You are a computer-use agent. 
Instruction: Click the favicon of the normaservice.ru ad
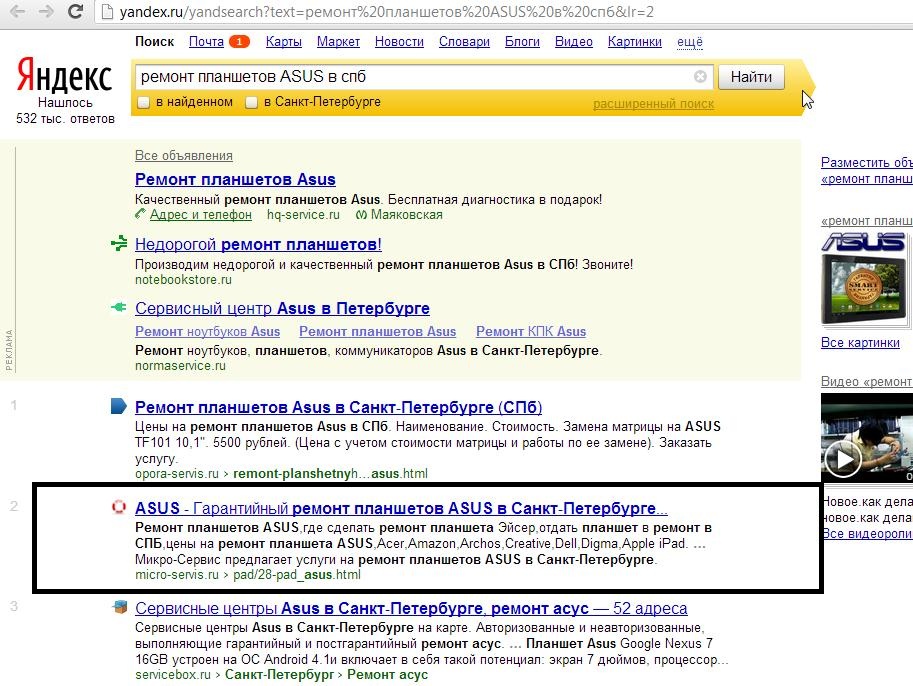click(119, 307)
